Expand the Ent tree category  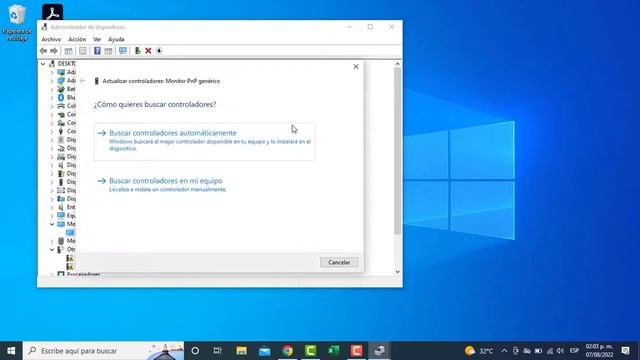click(x=52, y=207)
